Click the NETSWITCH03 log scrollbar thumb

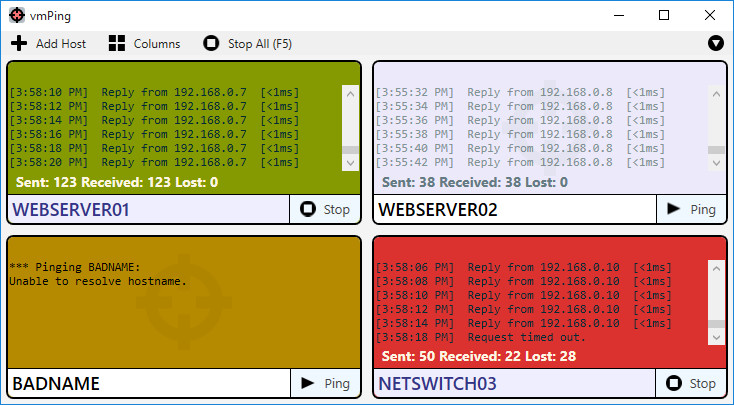coord(716,324)
